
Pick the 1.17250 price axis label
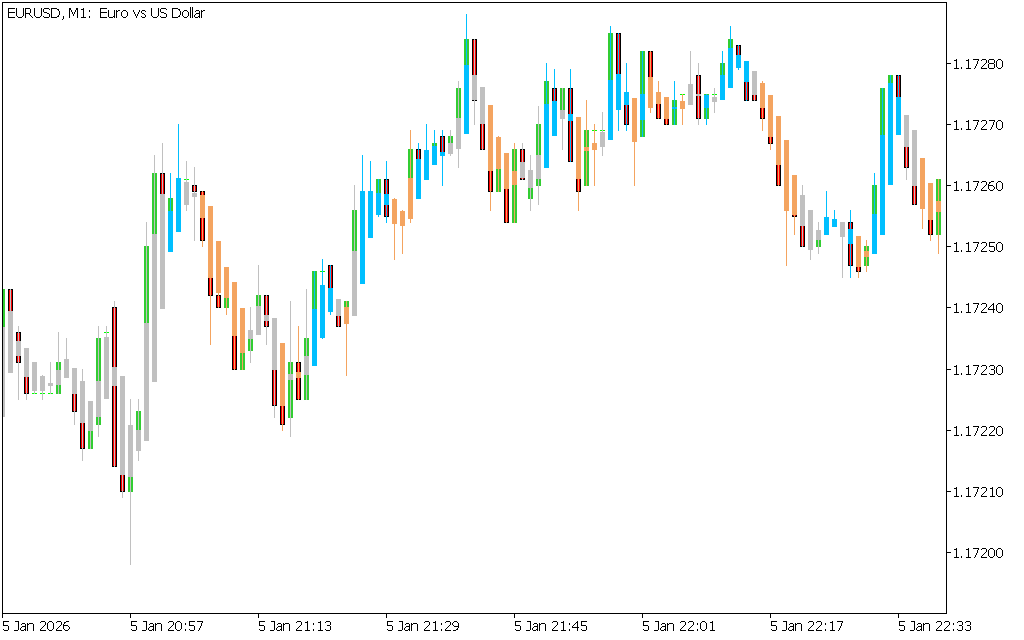pos(979,247)
